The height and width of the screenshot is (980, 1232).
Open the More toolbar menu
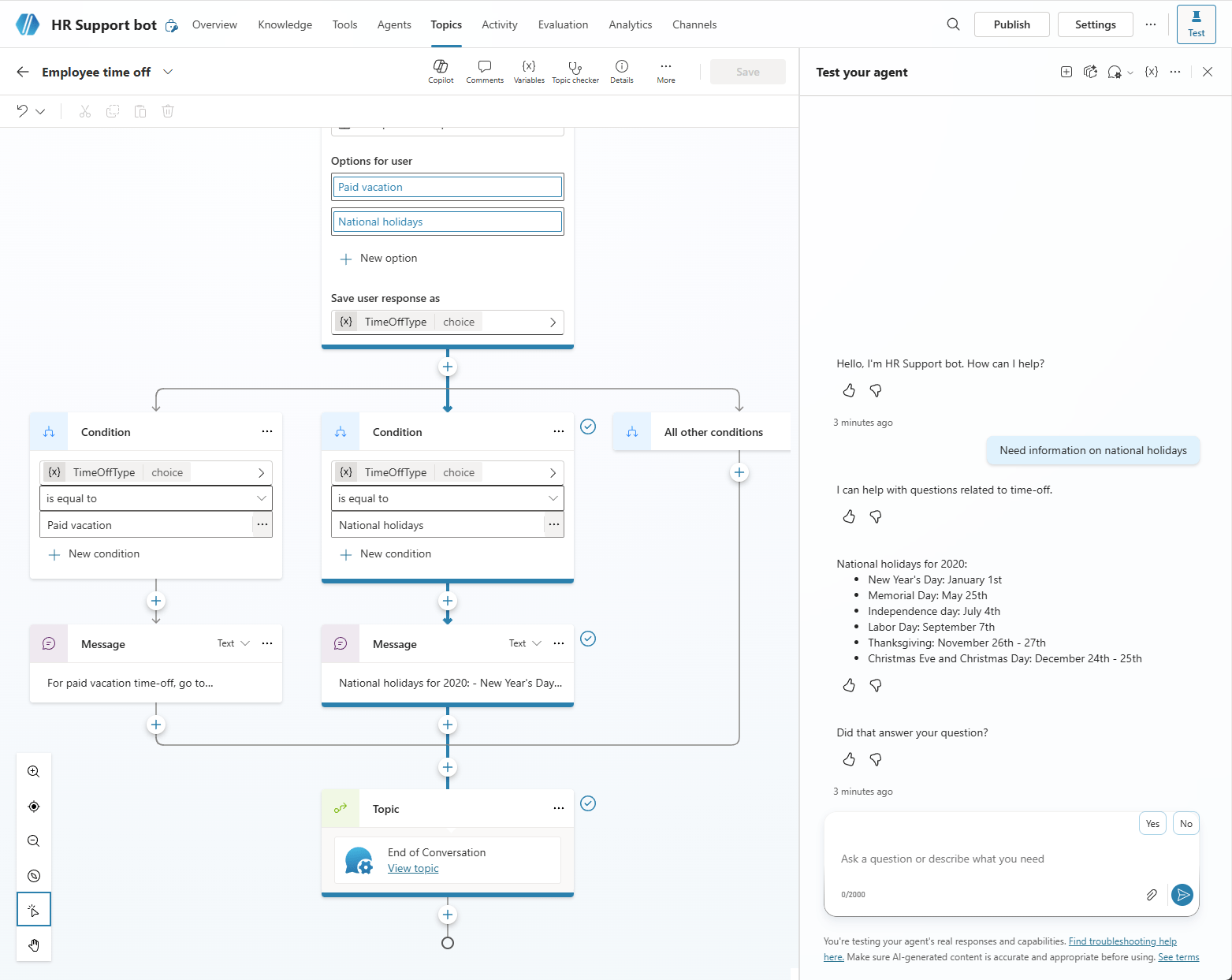tap(666, 71)
